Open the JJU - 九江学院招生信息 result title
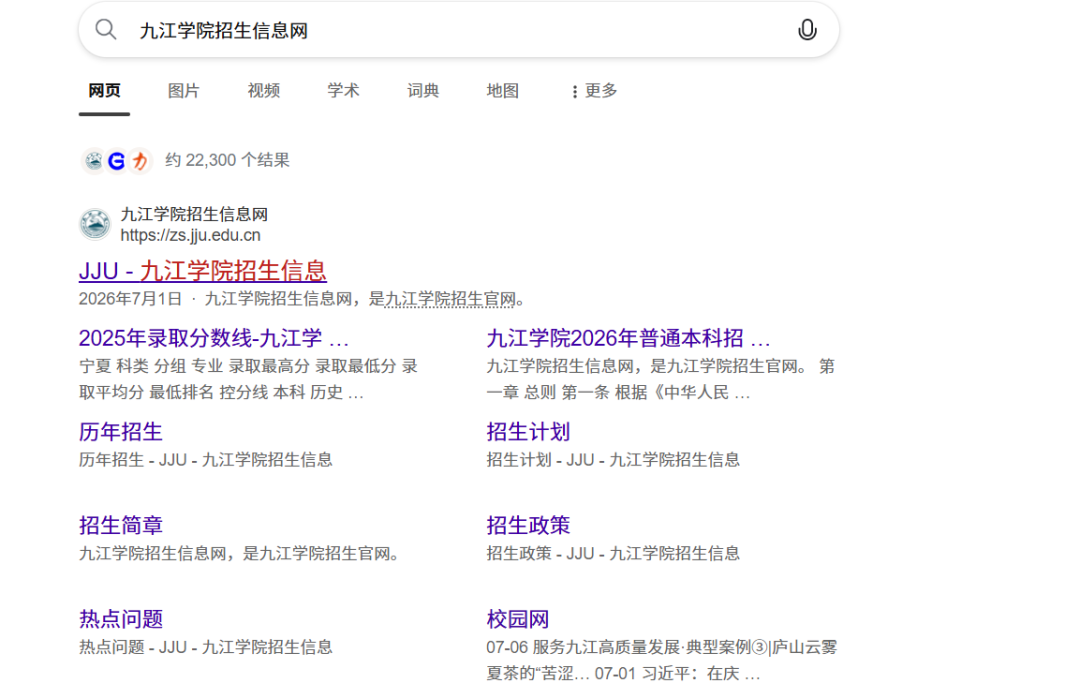The image size is (1080, 698). point(202,271)
